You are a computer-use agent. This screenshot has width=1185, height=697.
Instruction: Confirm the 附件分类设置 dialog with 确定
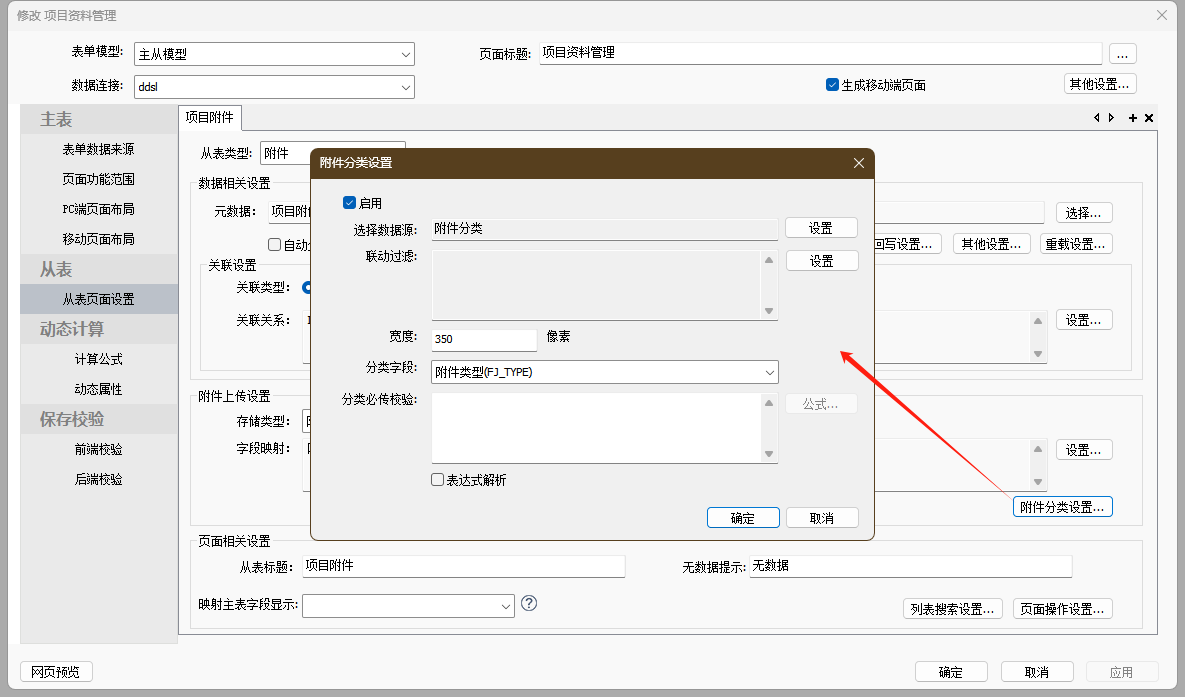(742, 518)
